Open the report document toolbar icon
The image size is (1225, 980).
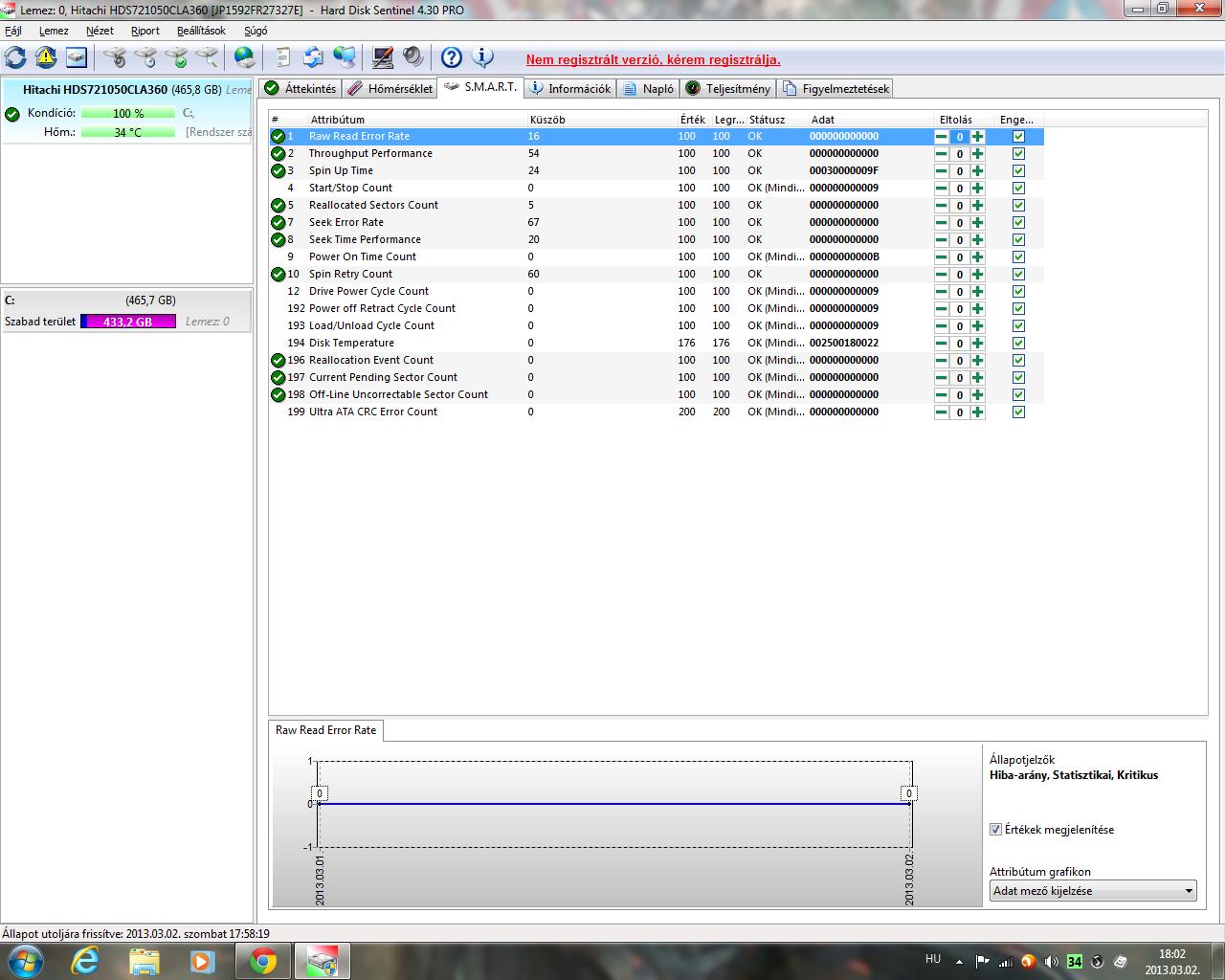283,57
